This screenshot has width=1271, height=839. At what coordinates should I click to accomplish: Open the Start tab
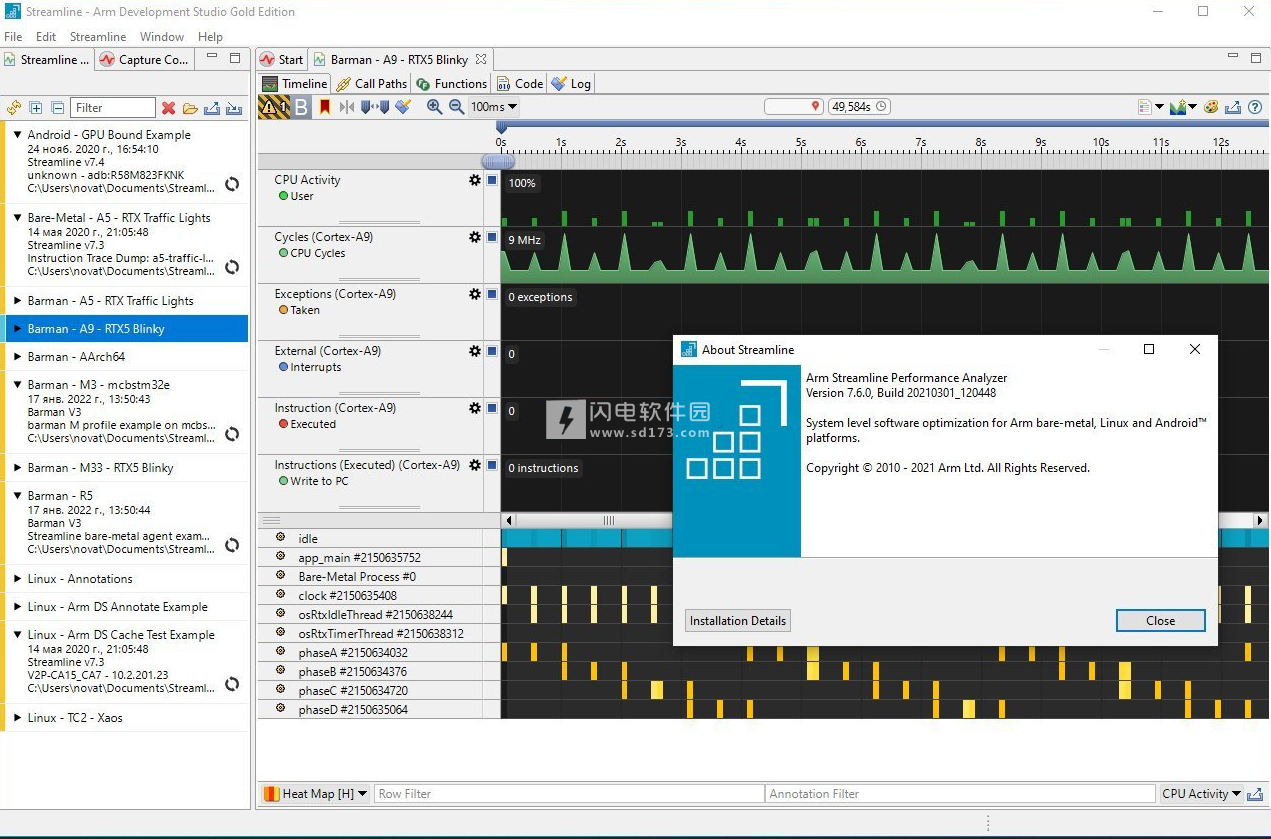pyautogui.click(x=282, y=60)
